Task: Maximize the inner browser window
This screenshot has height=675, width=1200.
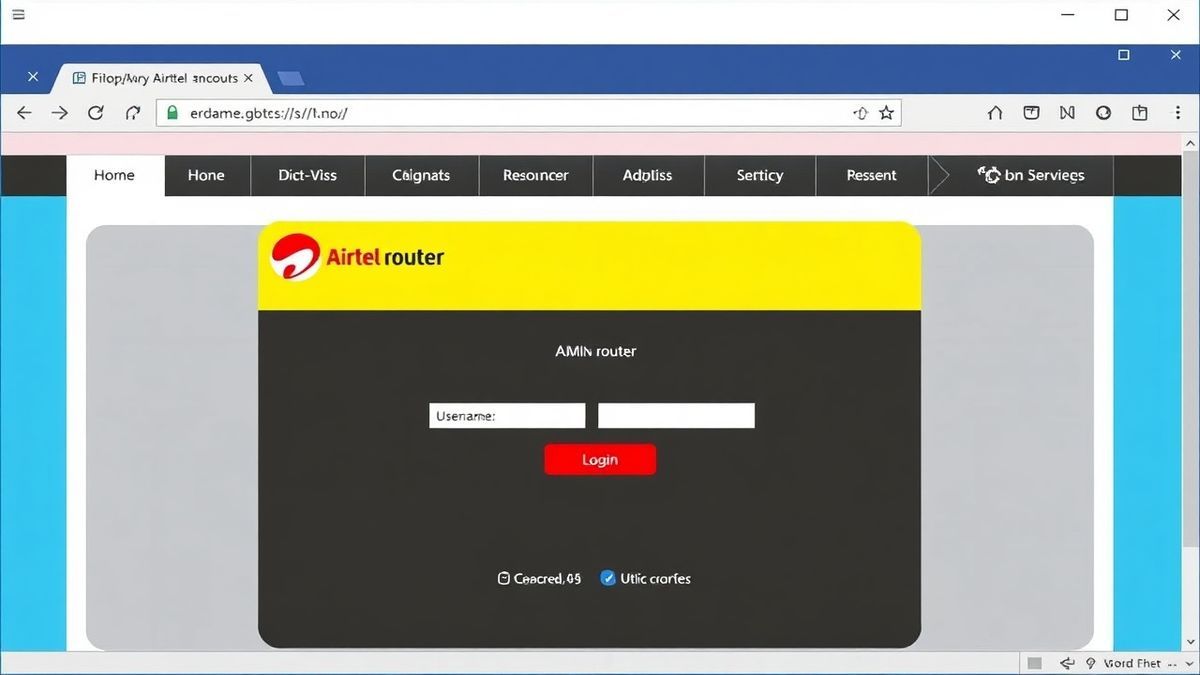Action: [x=1124, y=55]
